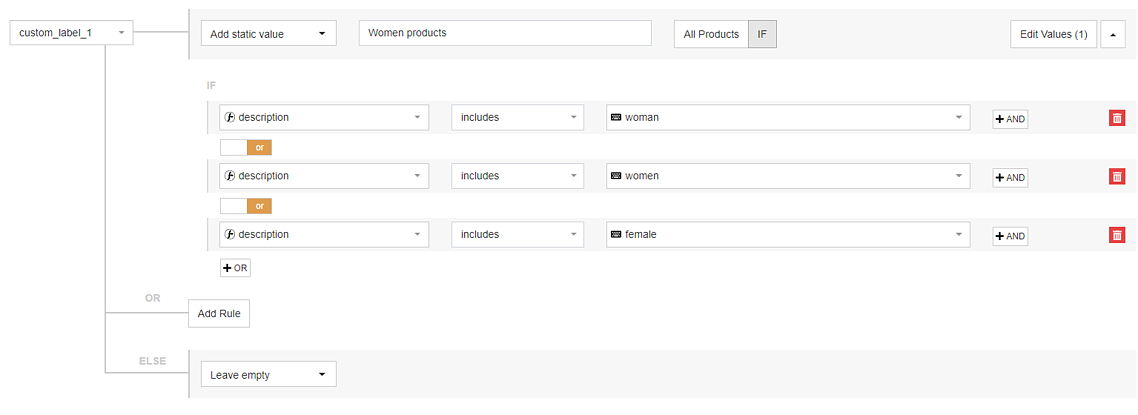Click the Add Rule button
The height and width of the screenshot is (415, 1138).
(x=219, y=314)
